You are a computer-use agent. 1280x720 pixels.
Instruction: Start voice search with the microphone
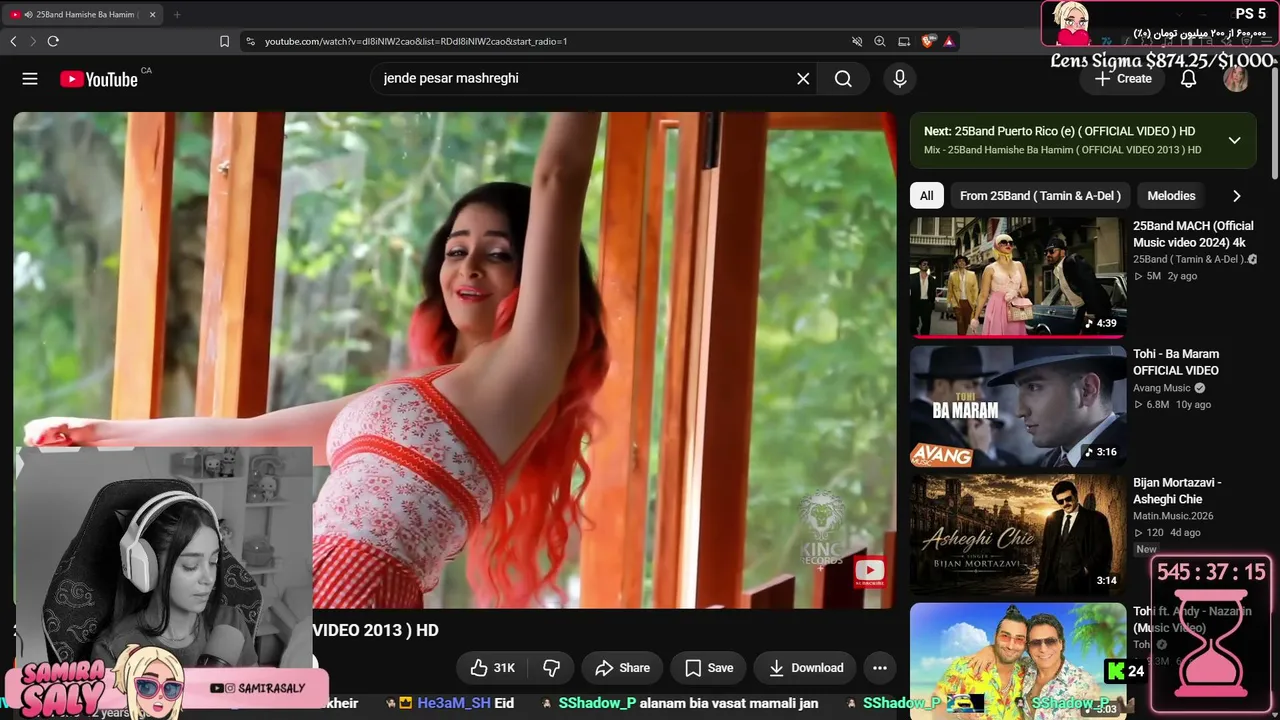(900, 79)
